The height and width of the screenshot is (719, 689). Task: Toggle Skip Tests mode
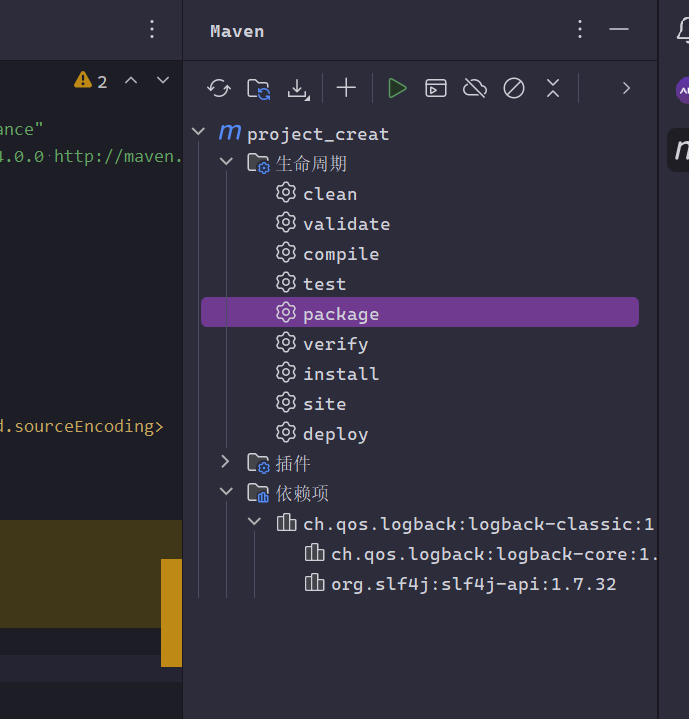[x=514, y=88]
